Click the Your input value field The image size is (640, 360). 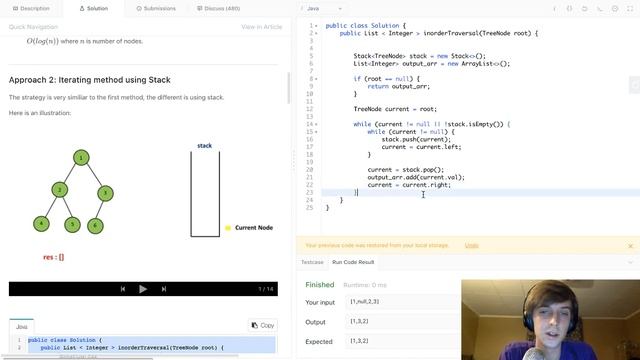[403, 302]
